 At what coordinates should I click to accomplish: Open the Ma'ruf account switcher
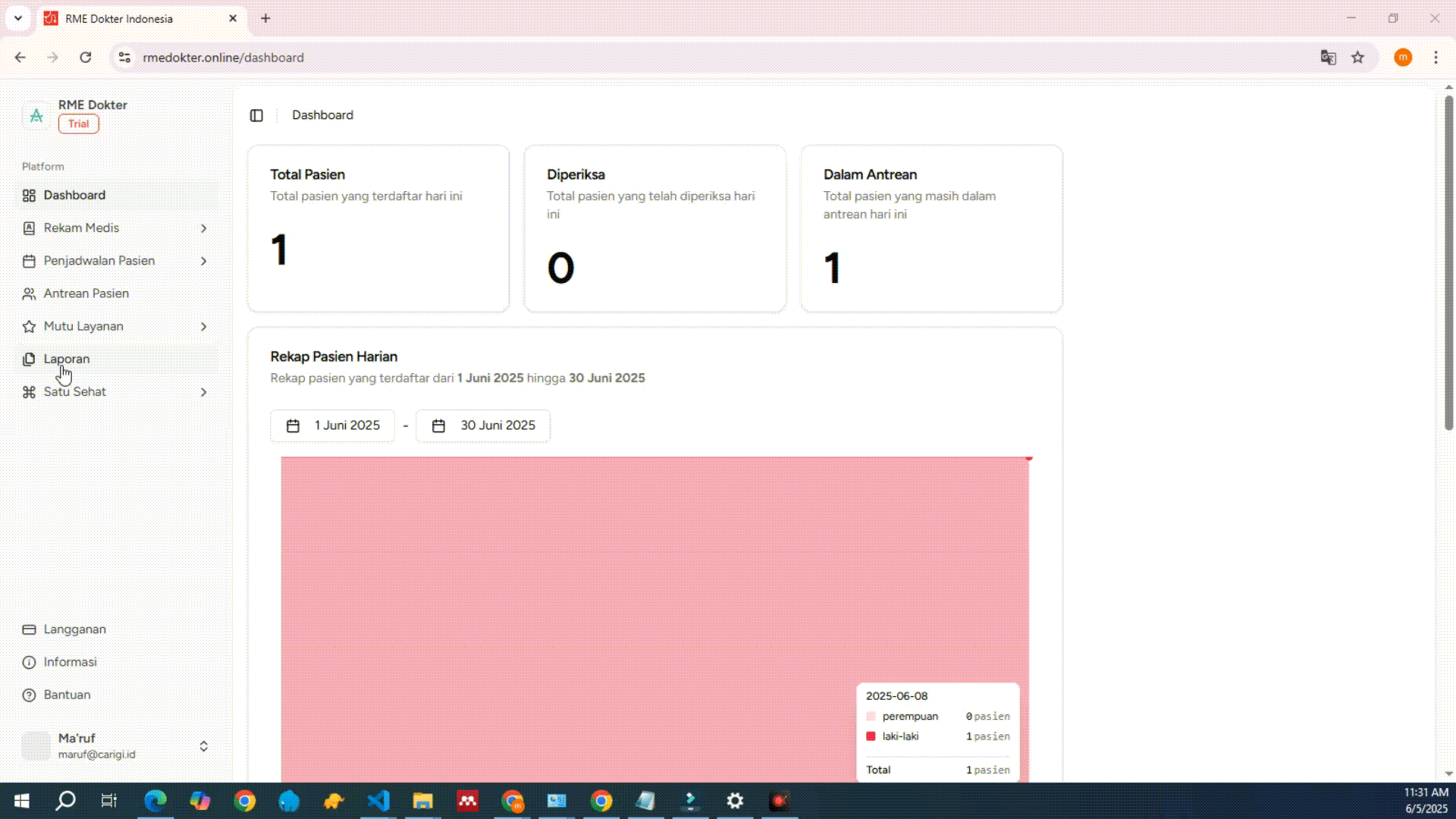tap(203, 746)
